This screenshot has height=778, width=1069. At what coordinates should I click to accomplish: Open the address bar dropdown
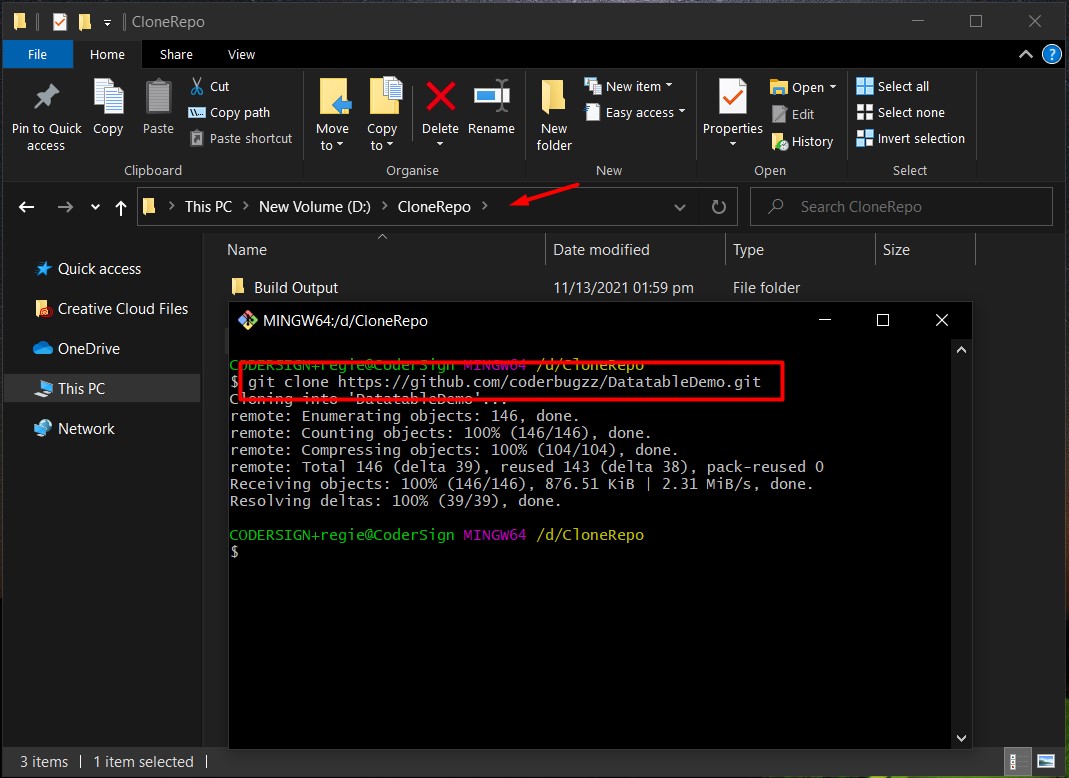click(x=680, y=207)
